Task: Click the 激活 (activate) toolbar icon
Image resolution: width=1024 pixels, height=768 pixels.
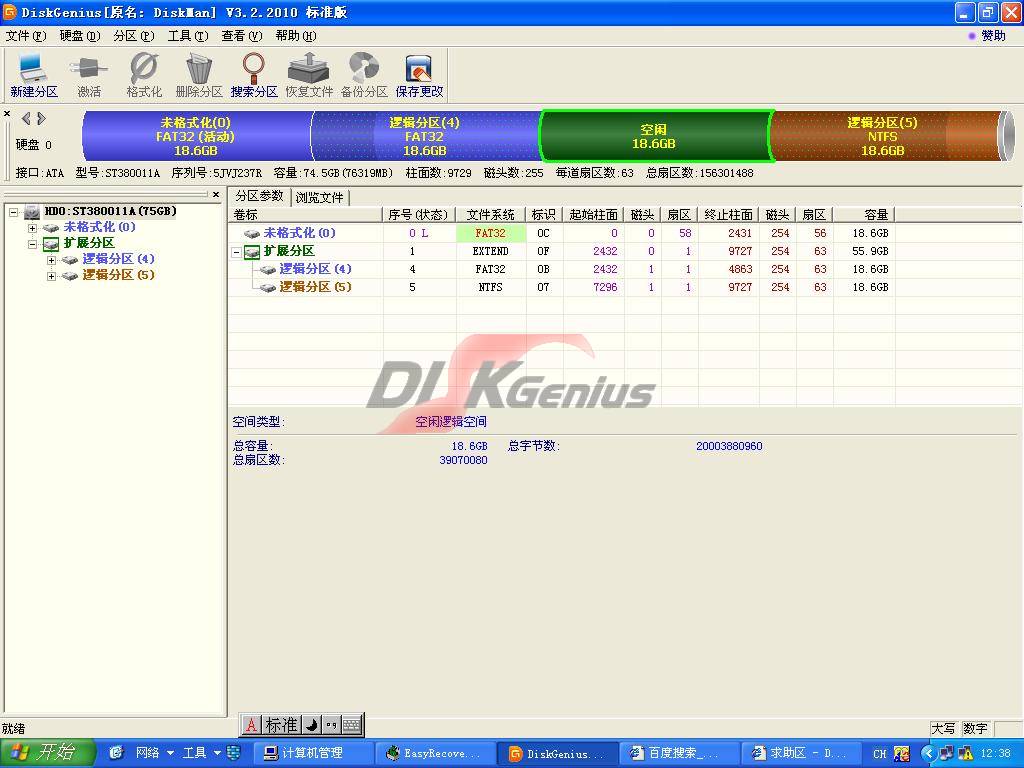Action: click(x=89, y=75)
